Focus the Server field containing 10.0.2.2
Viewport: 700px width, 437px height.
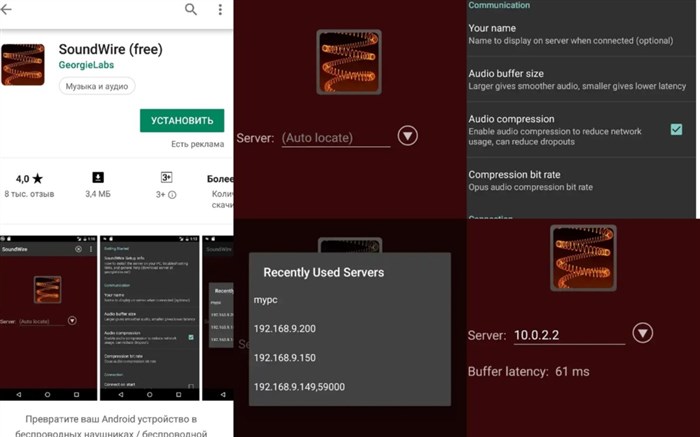[x=569, y=335]
